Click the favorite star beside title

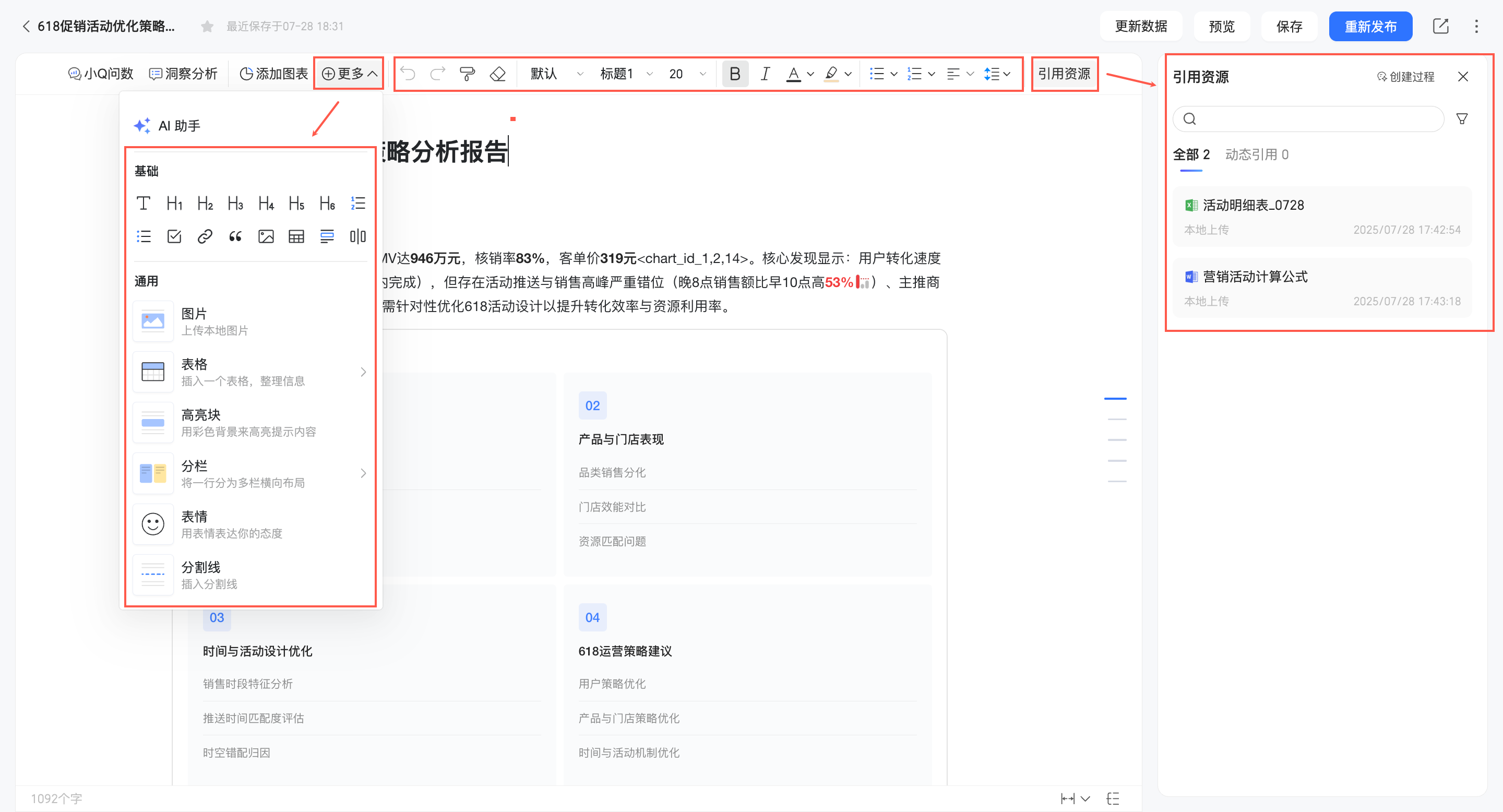tap(207, 26)
